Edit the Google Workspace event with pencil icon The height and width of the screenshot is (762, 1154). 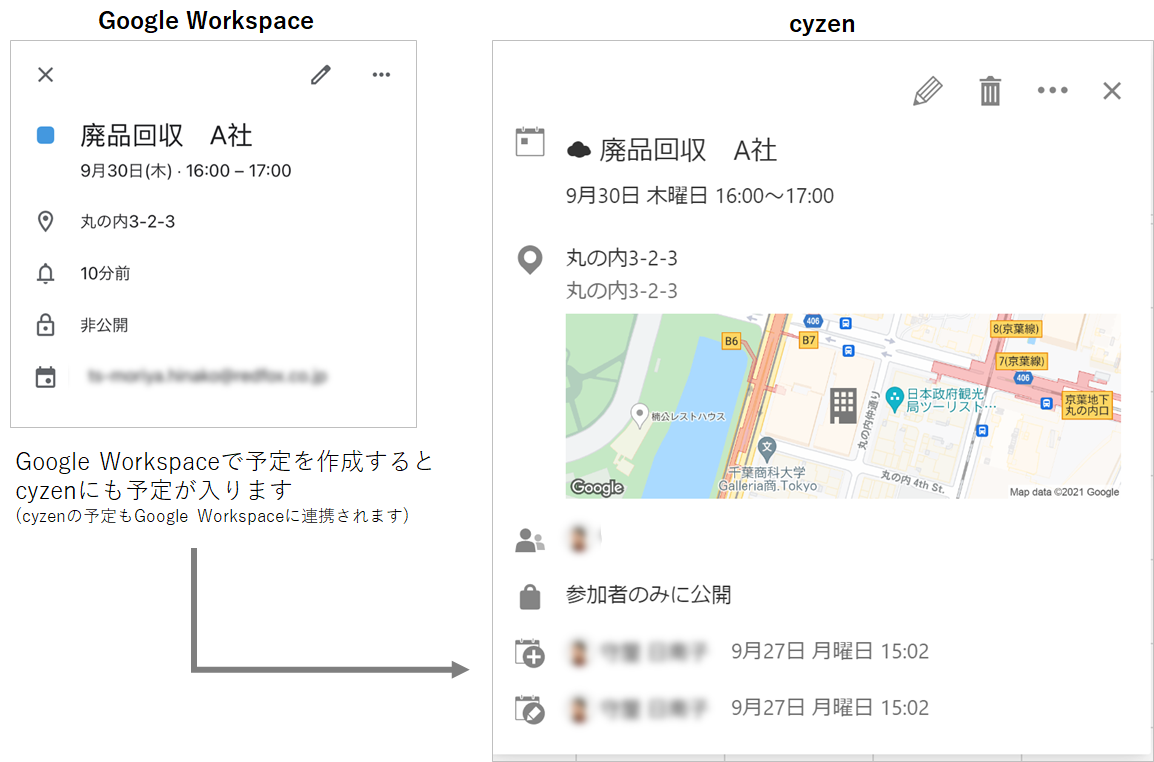point(320,74)
